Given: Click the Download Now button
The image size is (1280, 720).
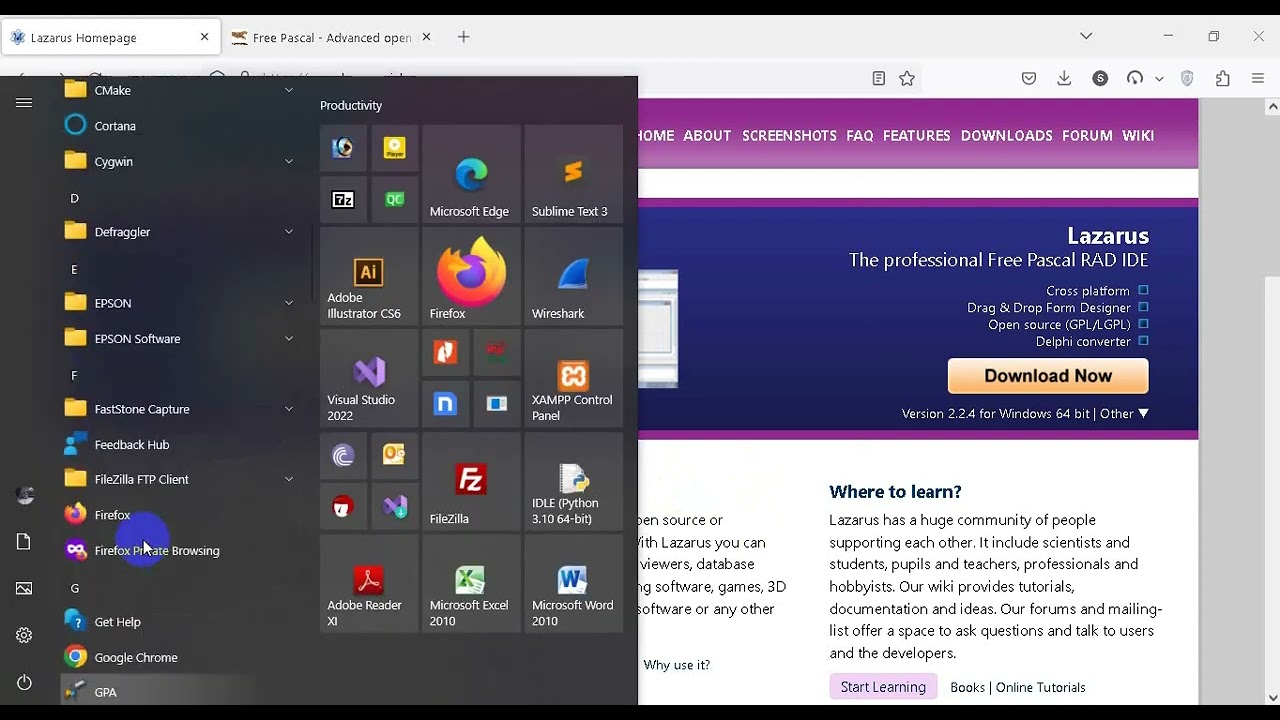Looking at the screenshot, I should pos(1048,376).
